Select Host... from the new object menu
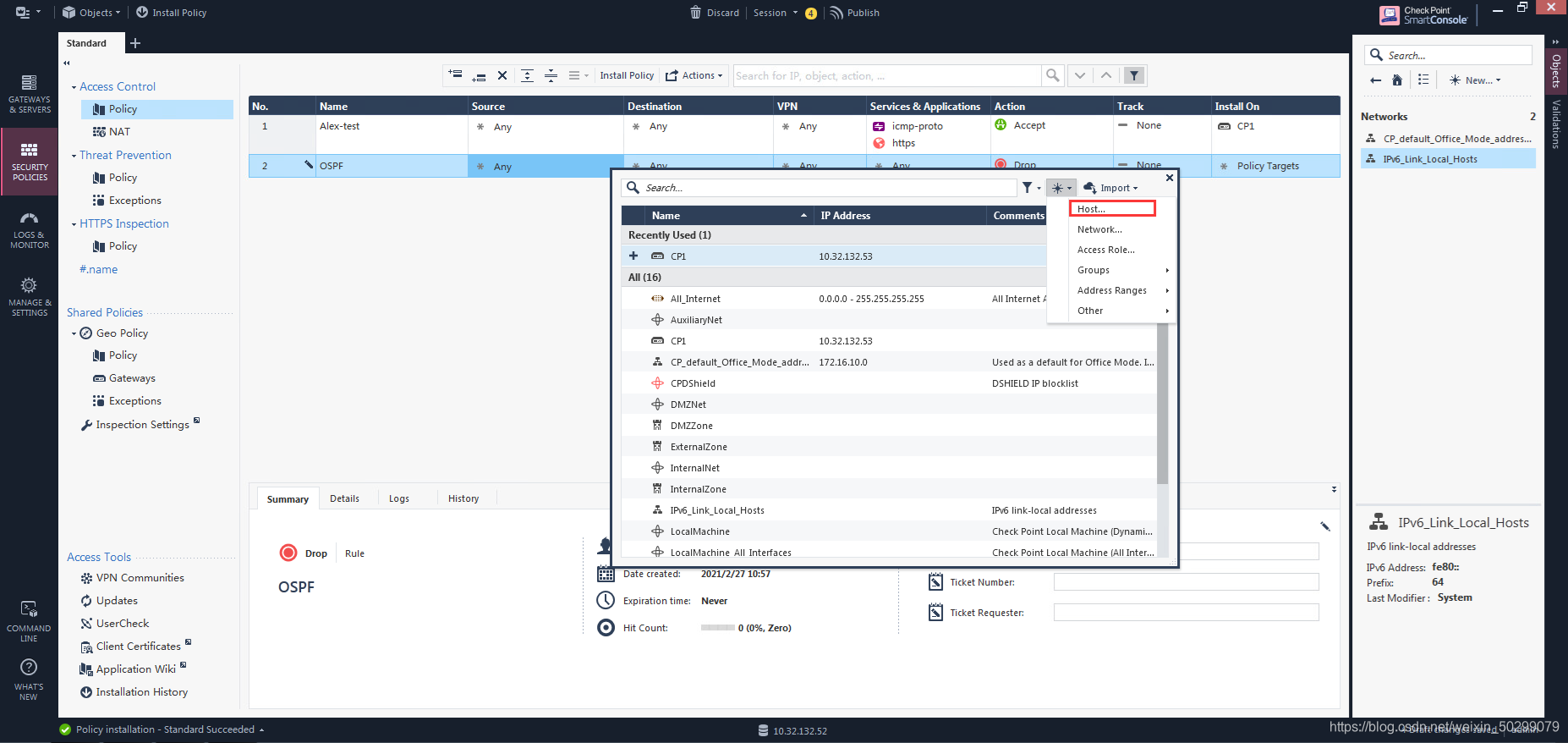The width and height of the screenshot is (1568, 743). (1112, 209)
